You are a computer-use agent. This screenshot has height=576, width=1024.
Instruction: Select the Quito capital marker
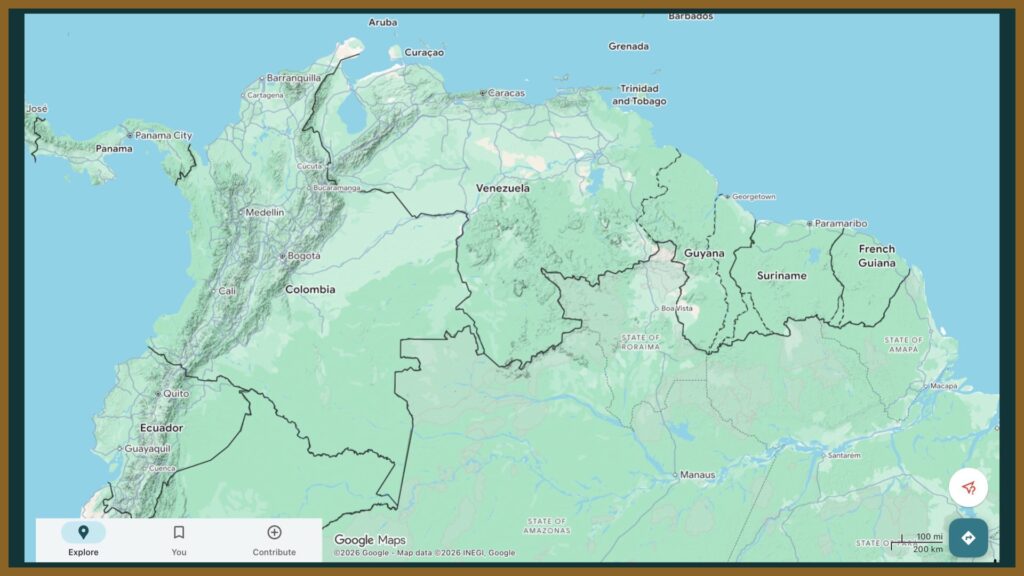pos(157,394)
